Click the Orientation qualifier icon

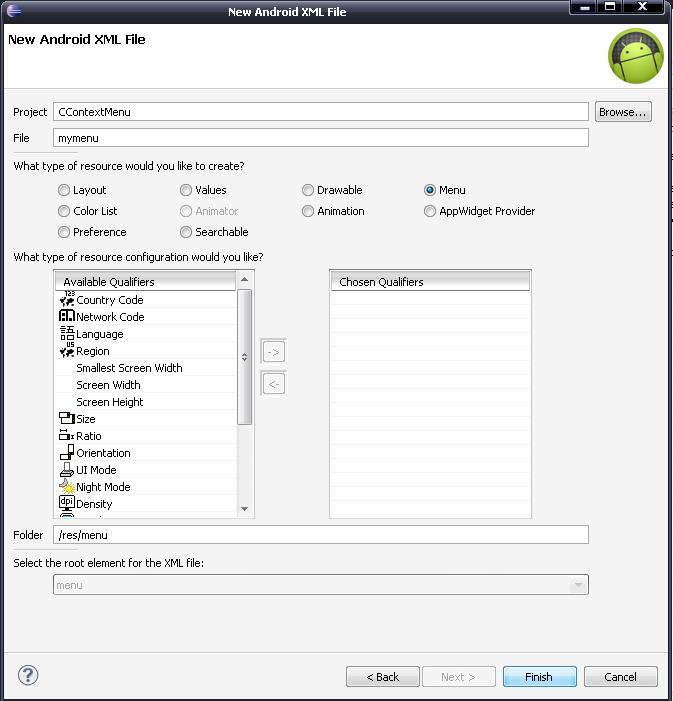click(67, 452)
